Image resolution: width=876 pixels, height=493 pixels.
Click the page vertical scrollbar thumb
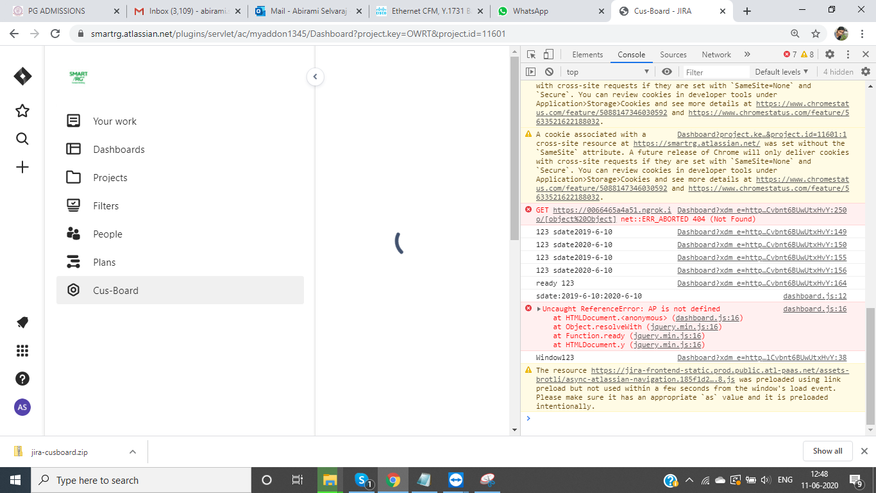pos(515,148)
